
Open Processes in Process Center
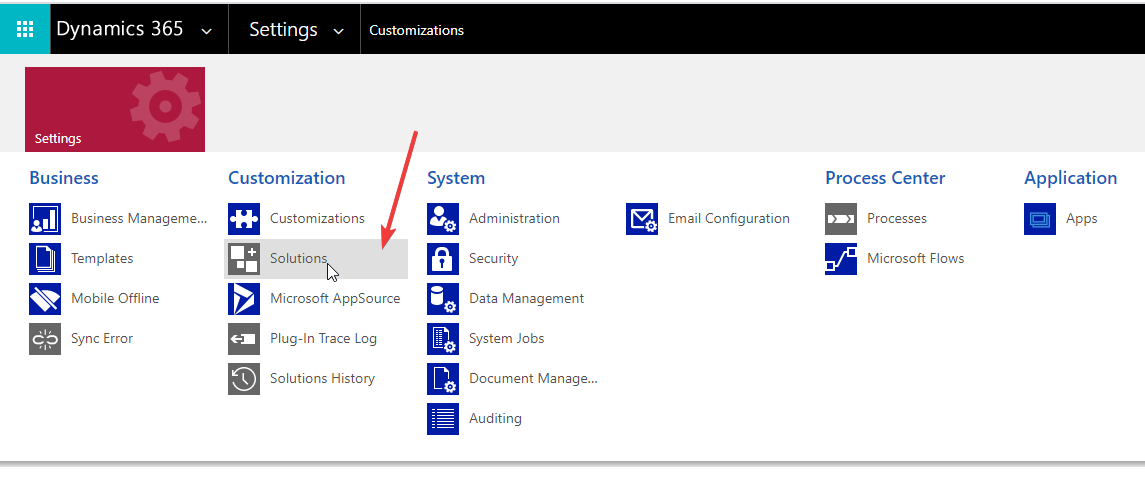pyautogui.click(x=897, y=218)
